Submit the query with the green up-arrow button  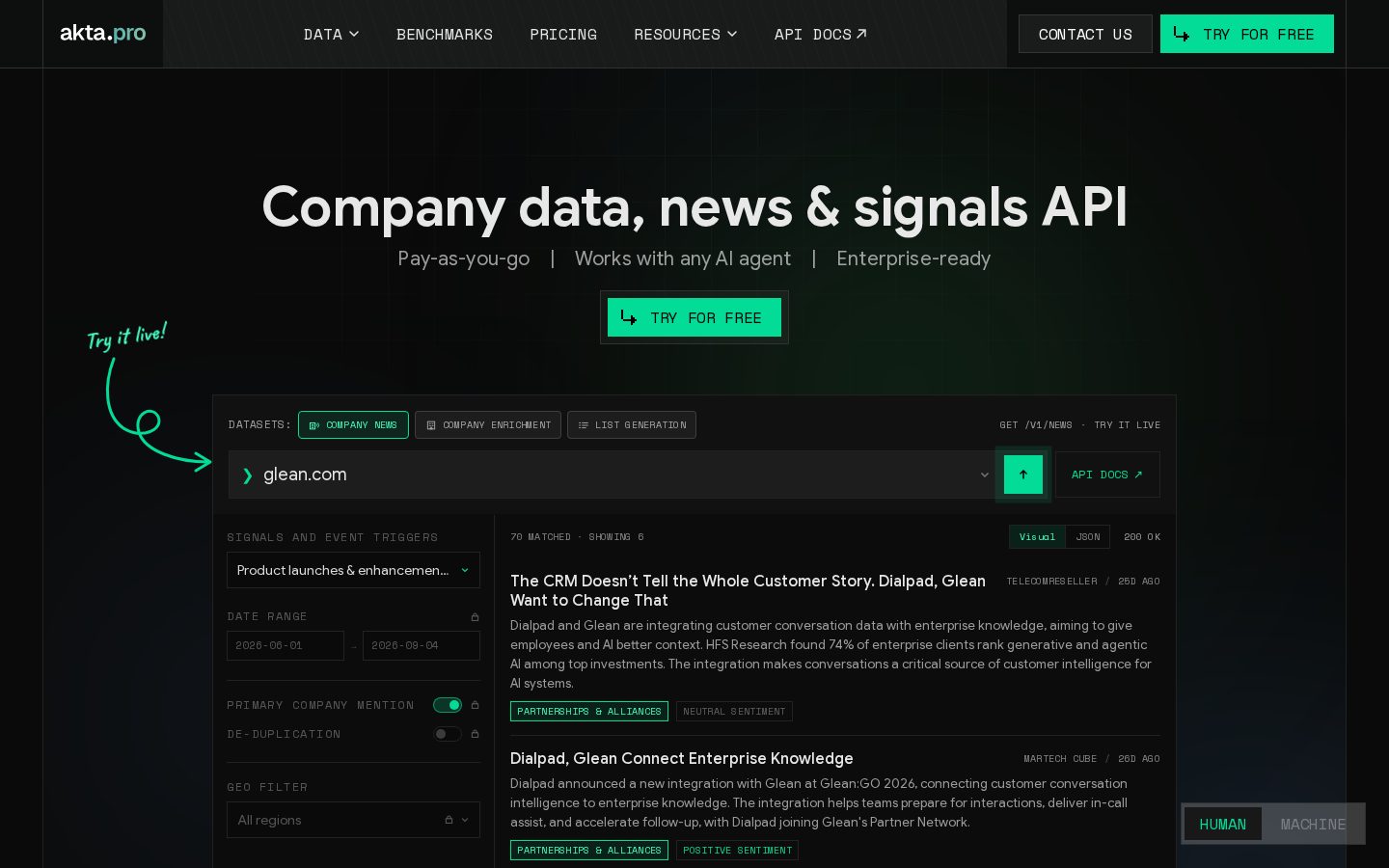click(x=1023, y=475)
